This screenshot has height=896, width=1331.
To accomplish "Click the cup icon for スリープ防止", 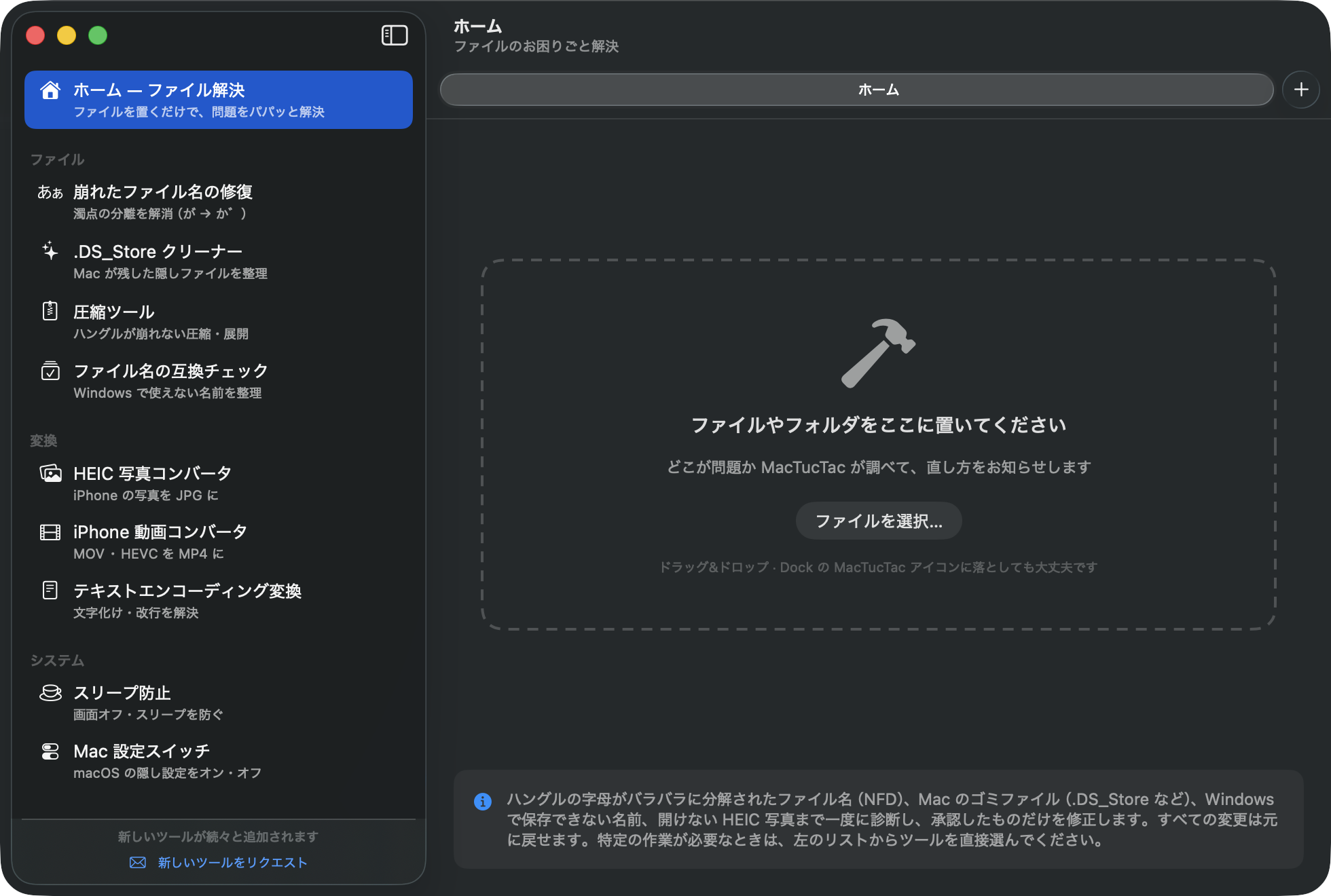I will pyautogui.click(x=50, y=693).
